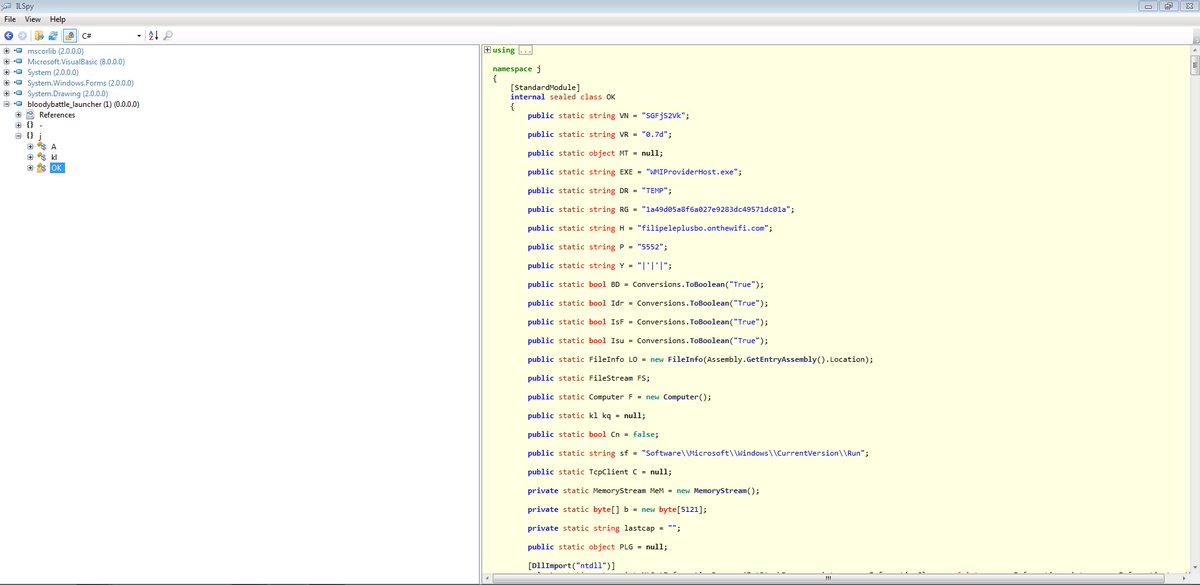Expand class A node
1200x585 pixels.
(x=31, y=147)
